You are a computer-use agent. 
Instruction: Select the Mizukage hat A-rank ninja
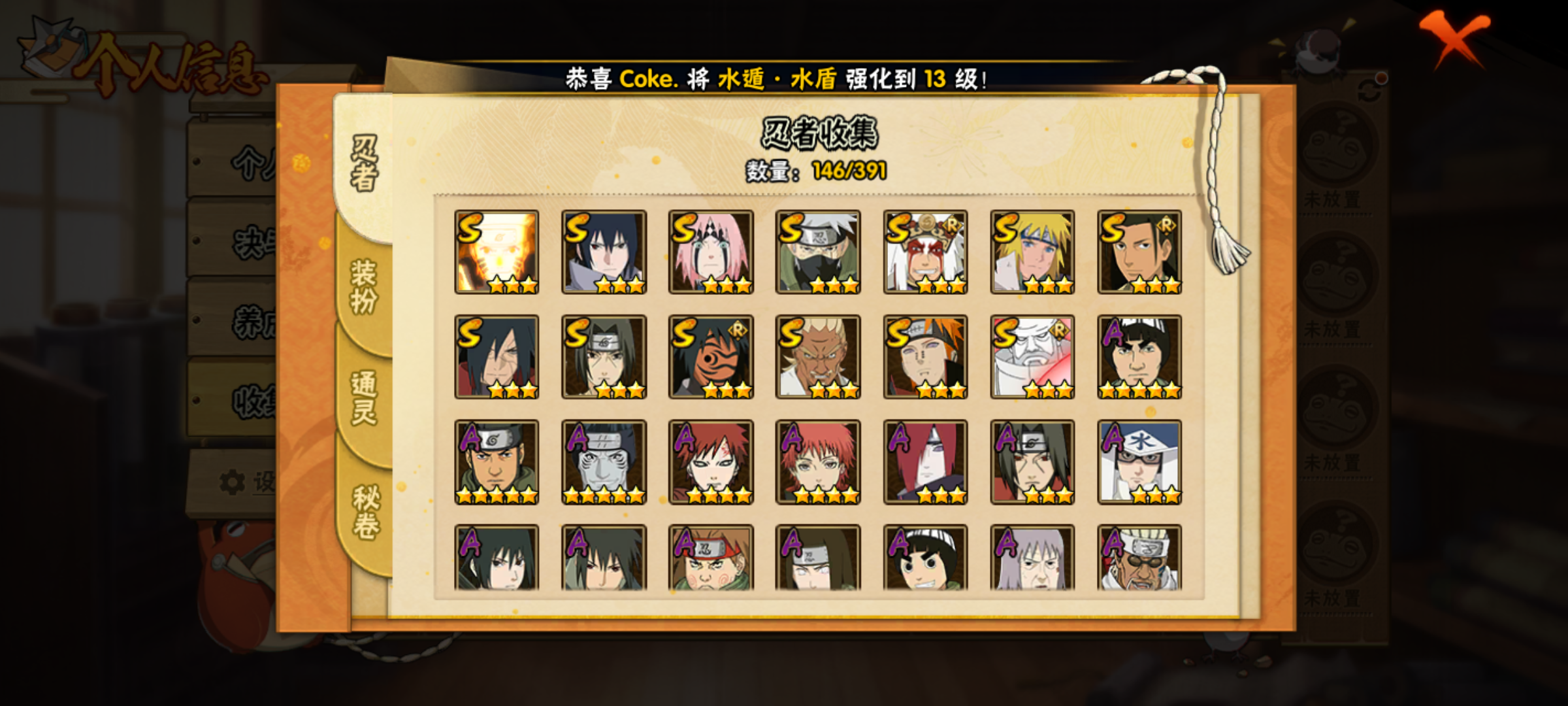tap(1139, 462)
